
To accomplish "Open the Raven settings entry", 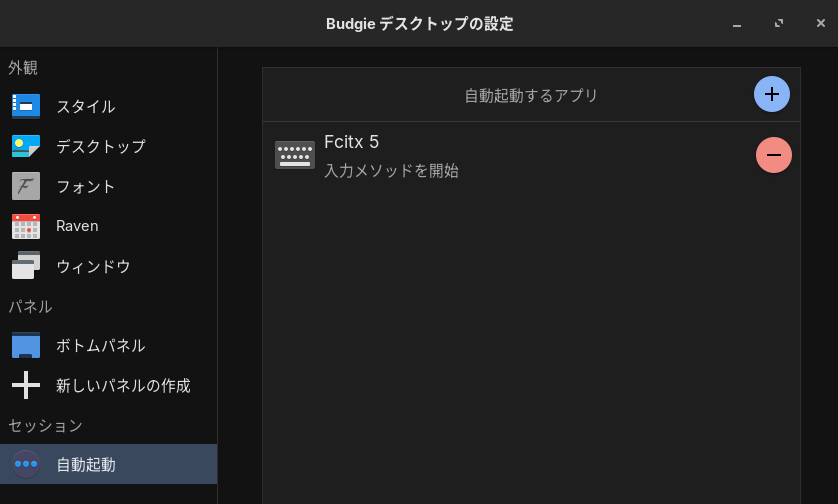I will (108, 226).
